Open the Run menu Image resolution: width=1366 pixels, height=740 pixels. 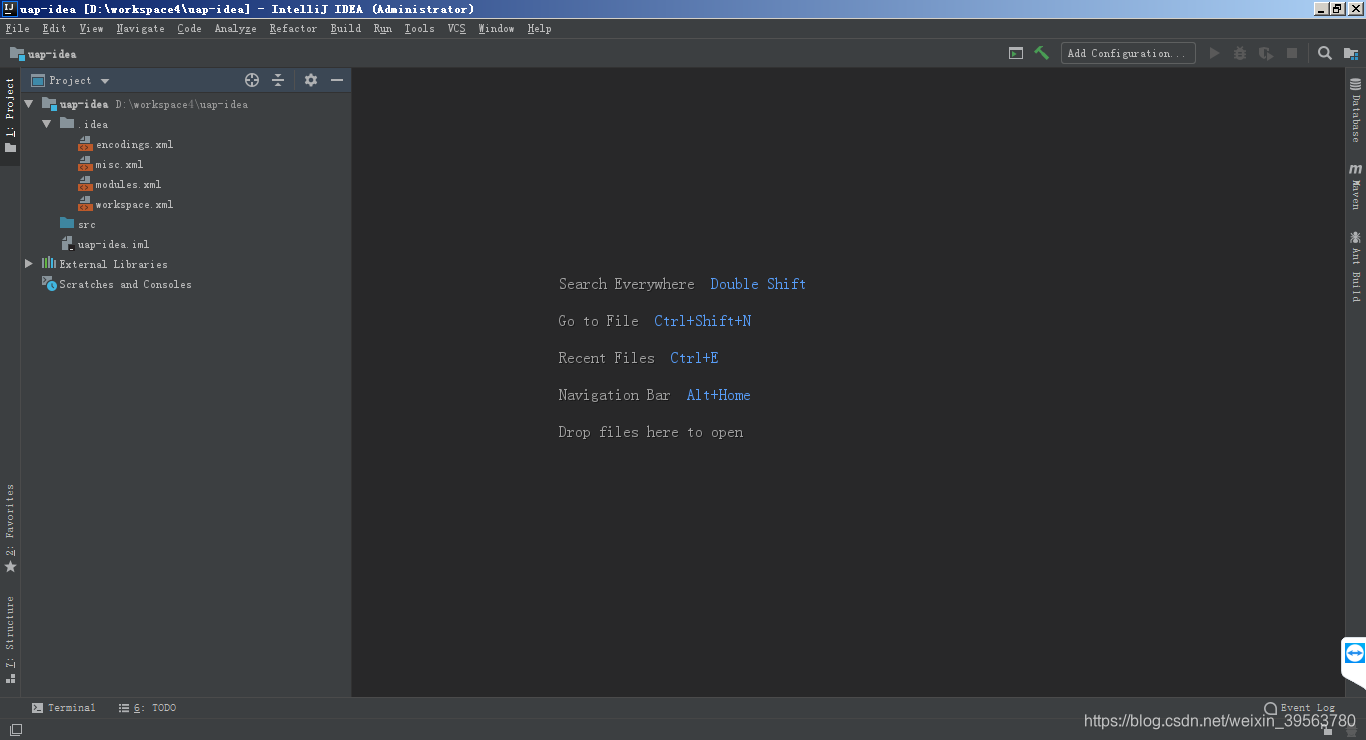(x=382, y=28)
